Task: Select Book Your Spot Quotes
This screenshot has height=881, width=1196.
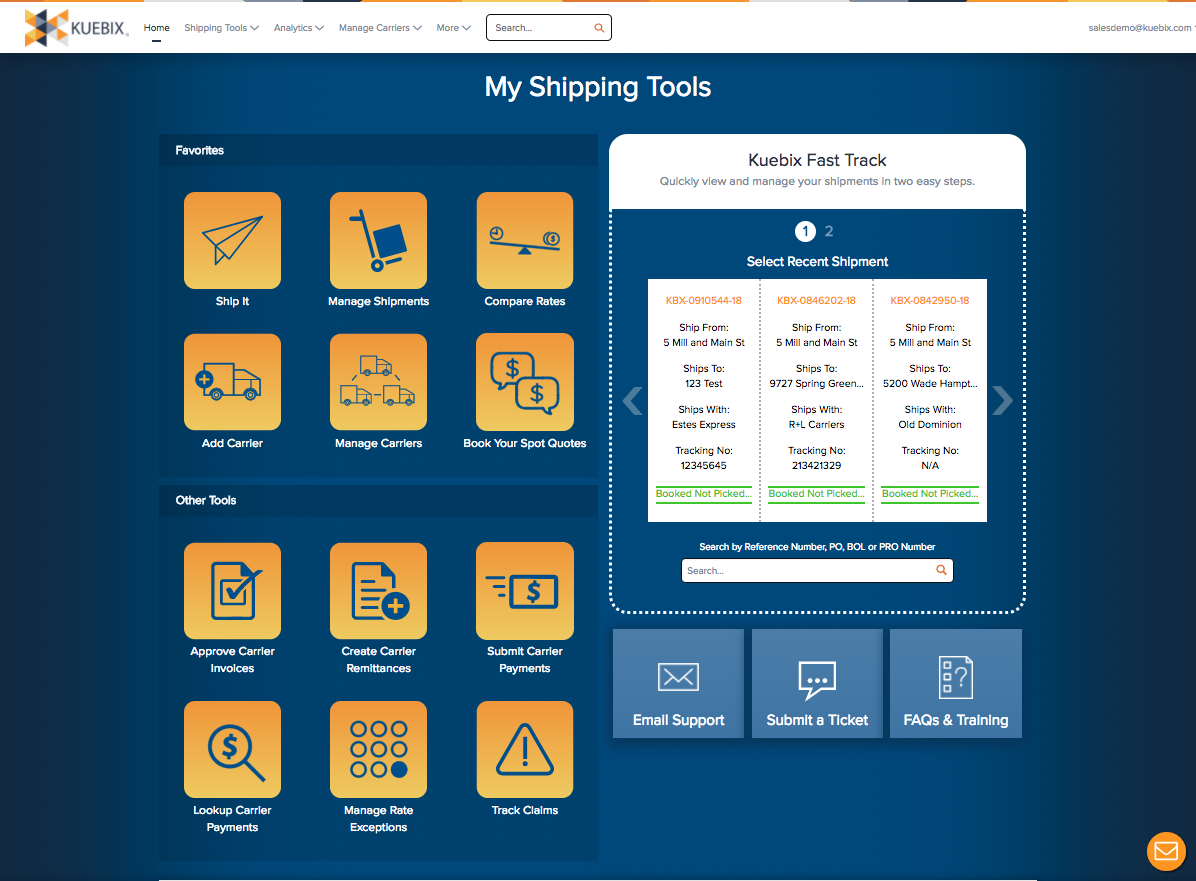Action: pyautogui.click(x=524, y=381)
